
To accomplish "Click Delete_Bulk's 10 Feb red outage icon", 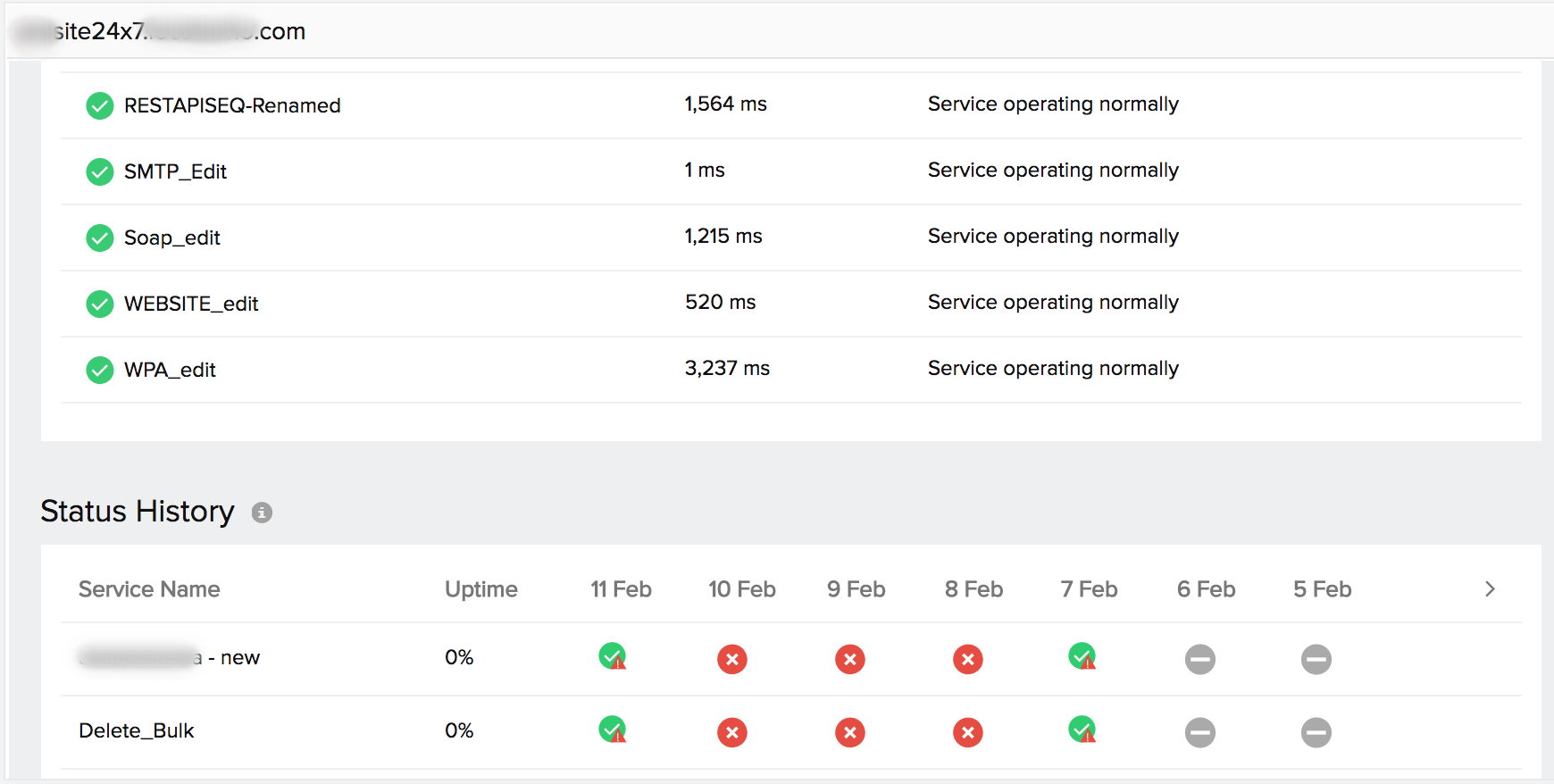I will click(x=731, y=733).
